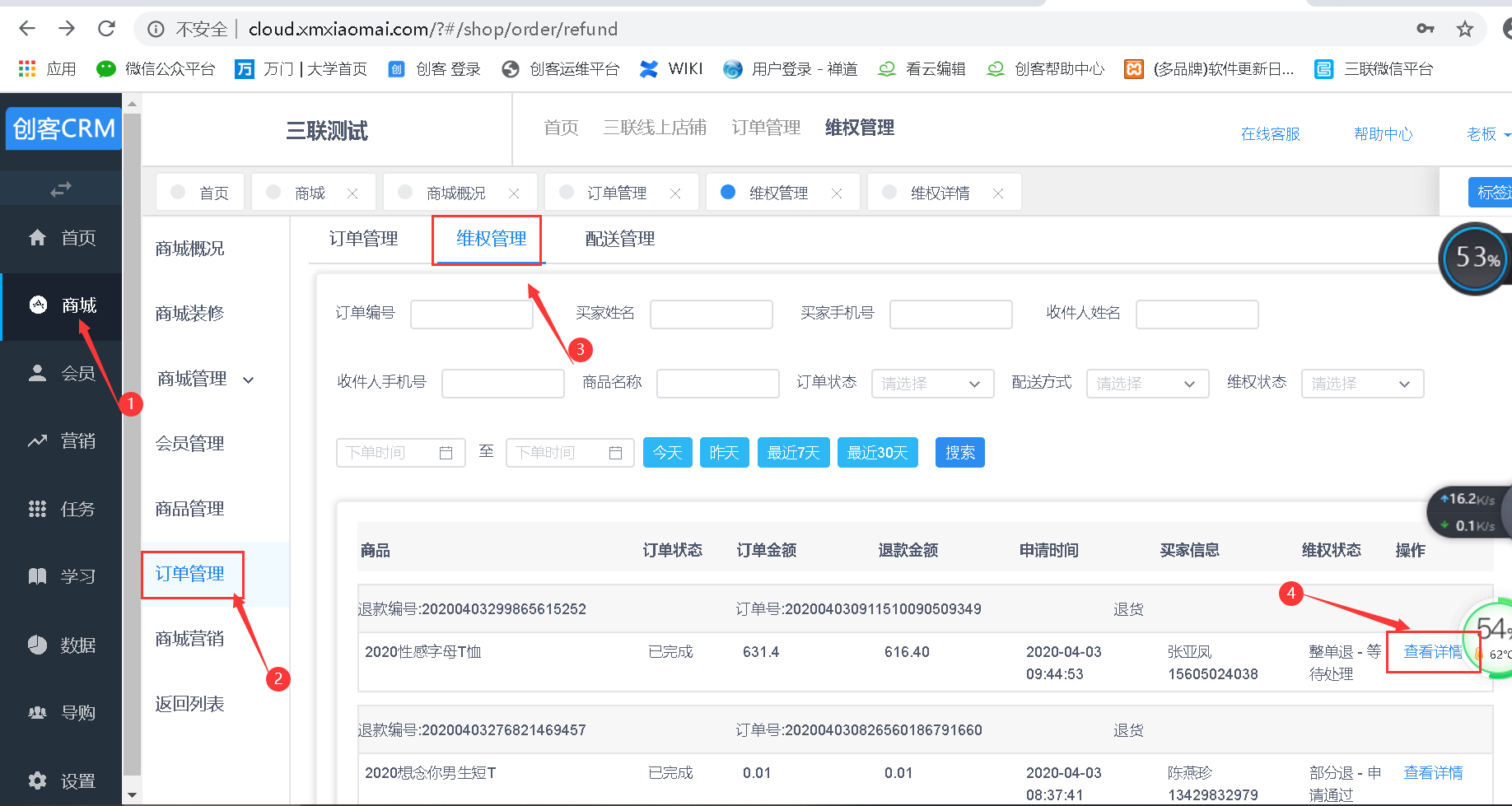1512x806 pixels.
Task: Open the 三联微信平台 bookmark
Action: click(x=1374, y=69)
